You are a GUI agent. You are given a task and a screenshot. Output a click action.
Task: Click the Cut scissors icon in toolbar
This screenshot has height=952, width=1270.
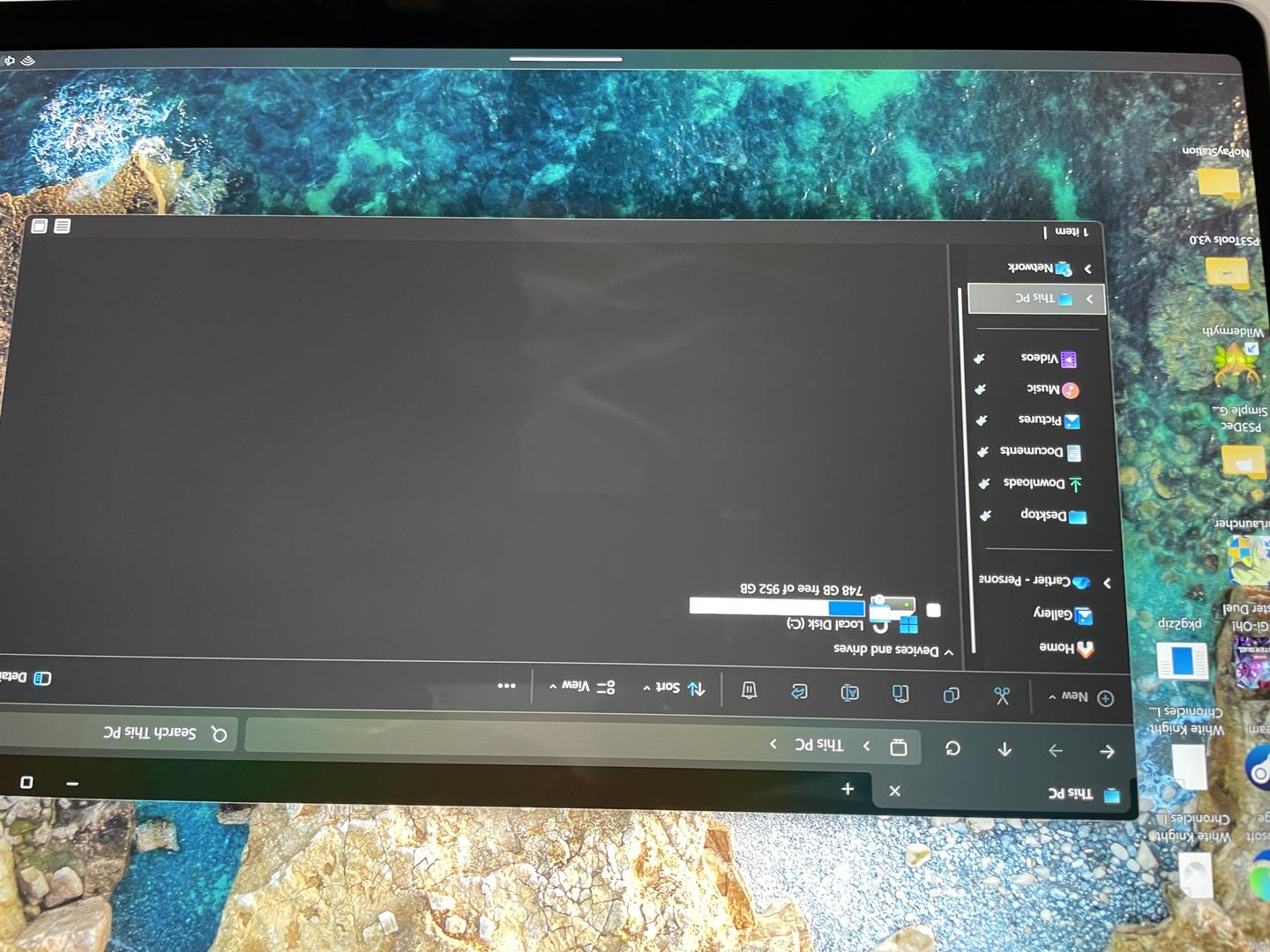[1001, 695]
